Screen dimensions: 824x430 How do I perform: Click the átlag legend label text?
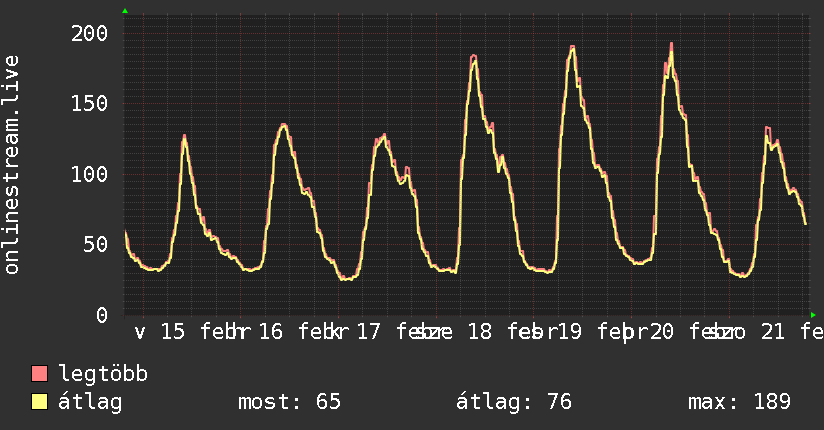[x=90, y=402]
